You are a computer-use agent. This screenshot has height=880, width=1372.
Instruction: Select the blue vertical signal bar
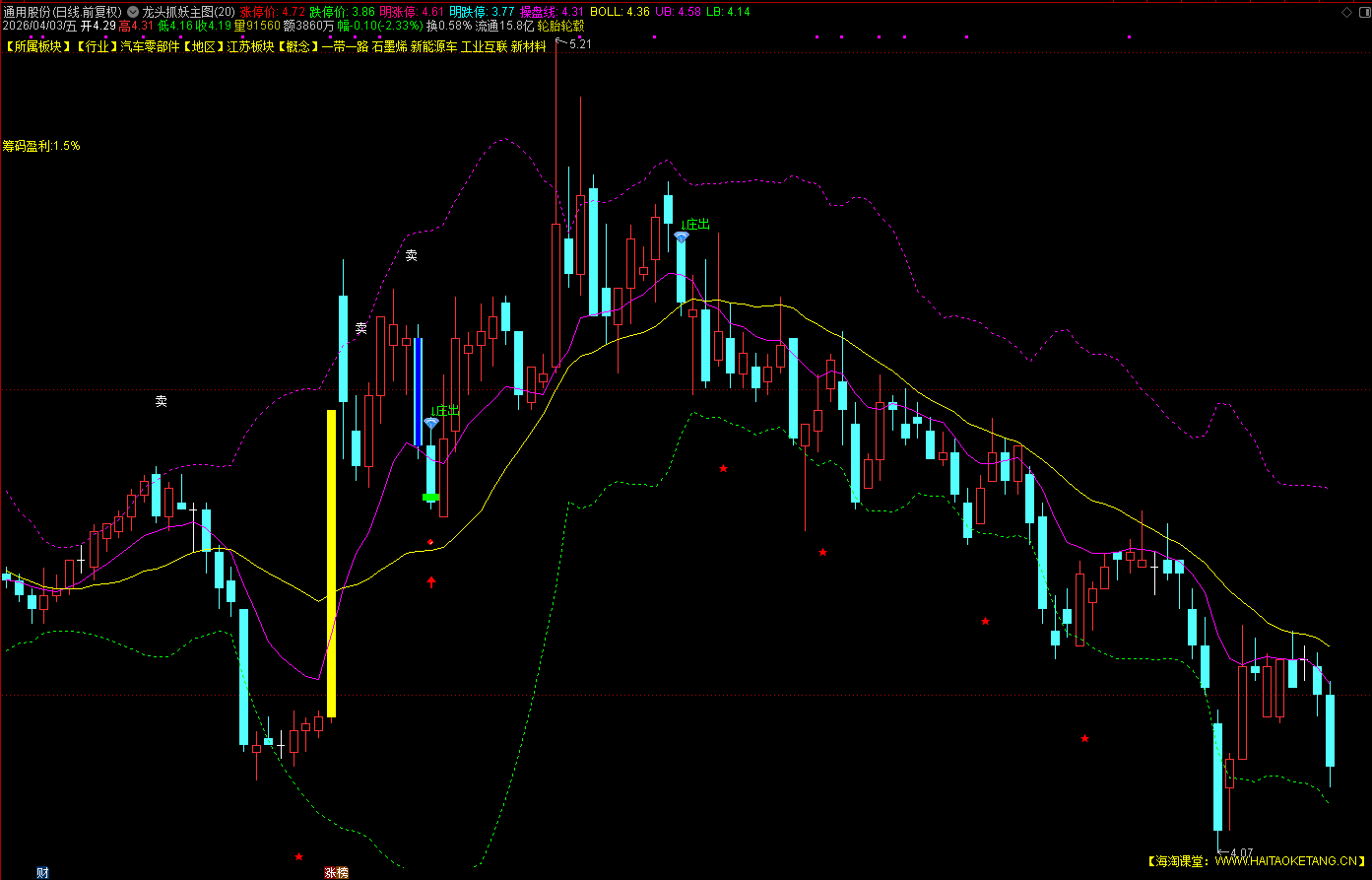[x=418, y=391]
